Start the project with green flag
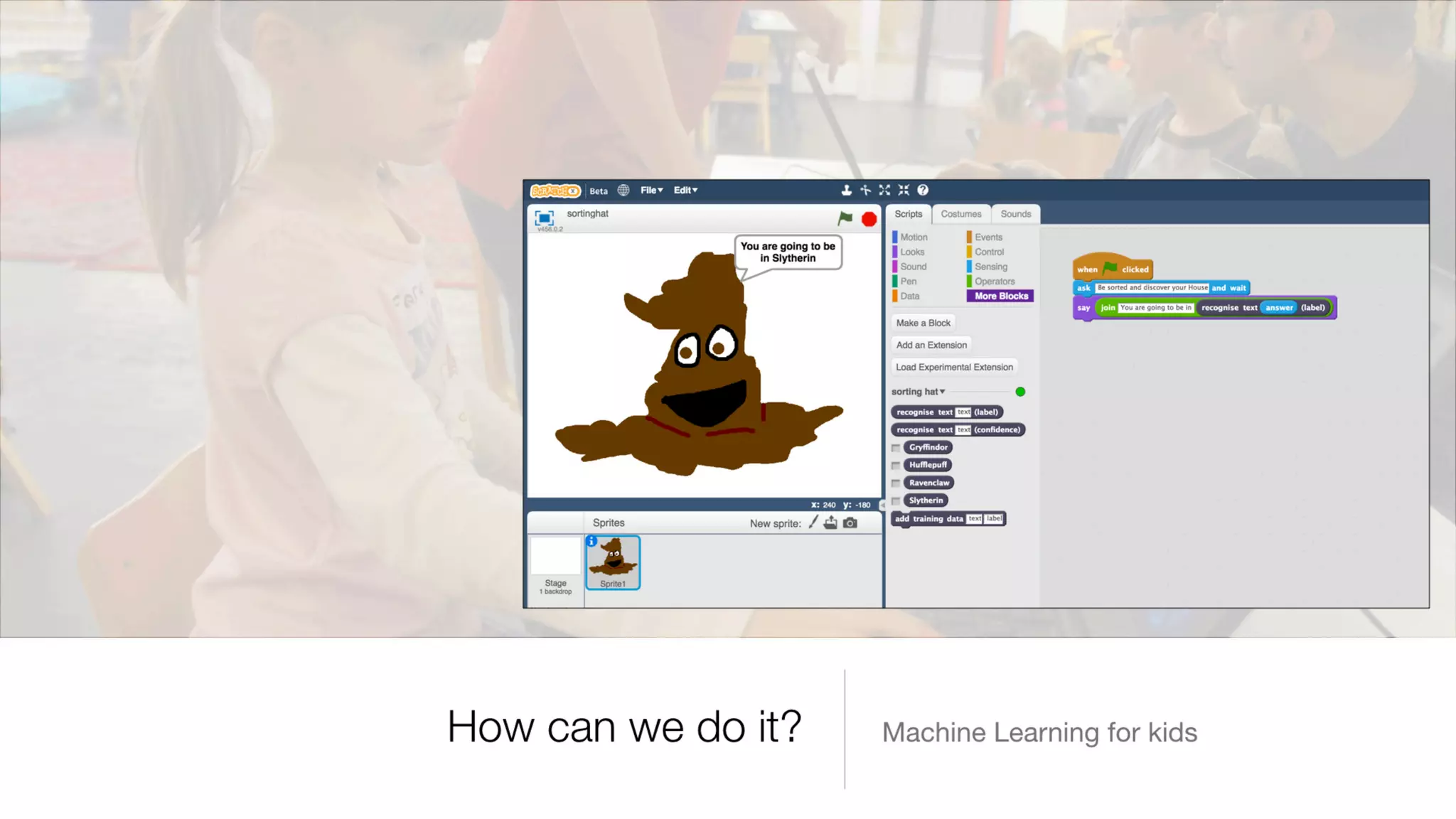 coord(845,218)
